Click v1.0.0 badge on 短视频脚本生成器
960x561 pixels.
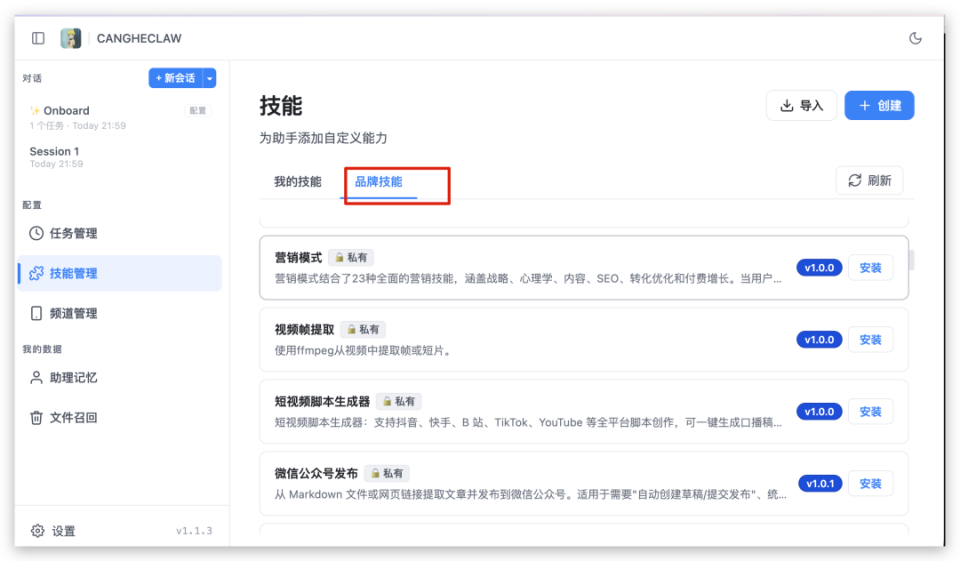click(819, 412)
